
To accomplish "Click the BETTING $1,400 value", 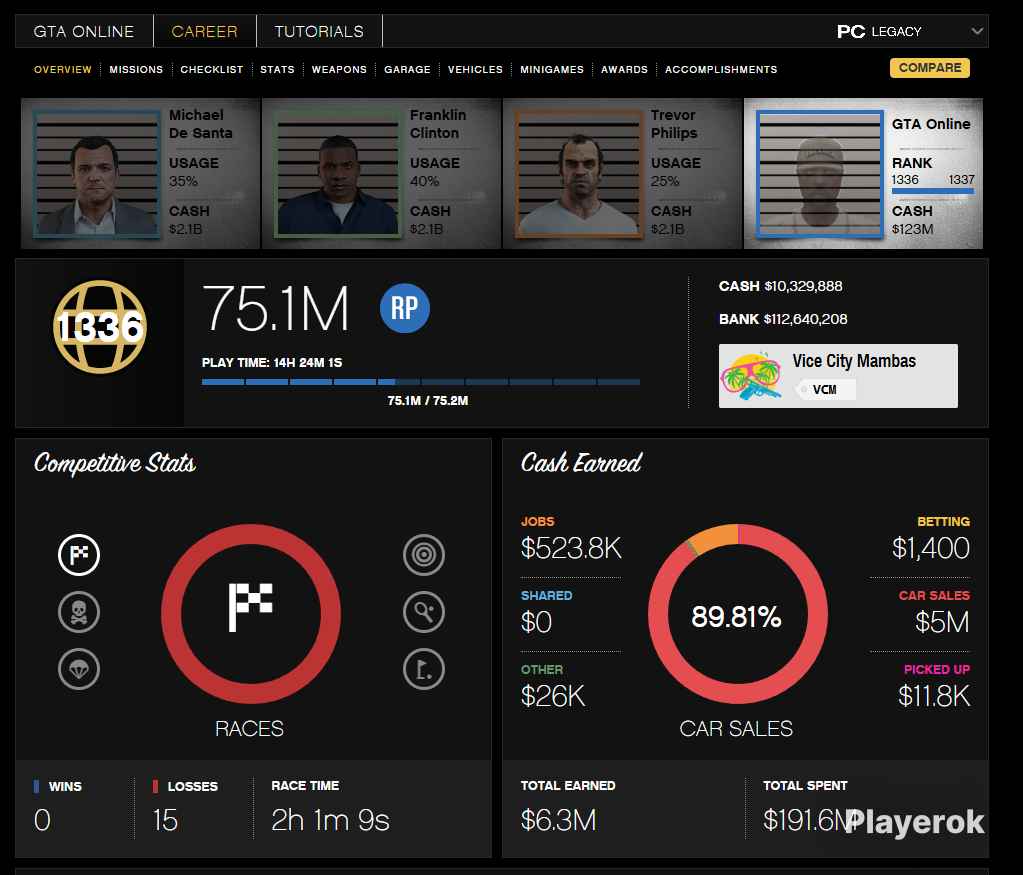I will point(930,548).
